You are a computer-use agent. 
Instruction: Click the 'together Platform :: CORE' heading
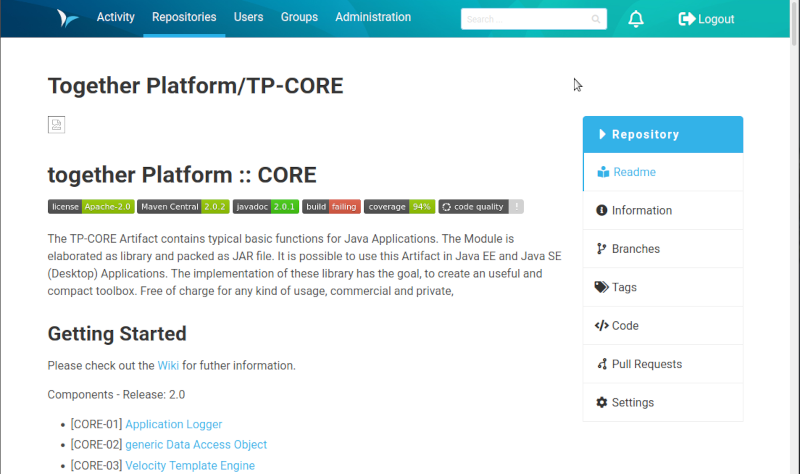182,174
